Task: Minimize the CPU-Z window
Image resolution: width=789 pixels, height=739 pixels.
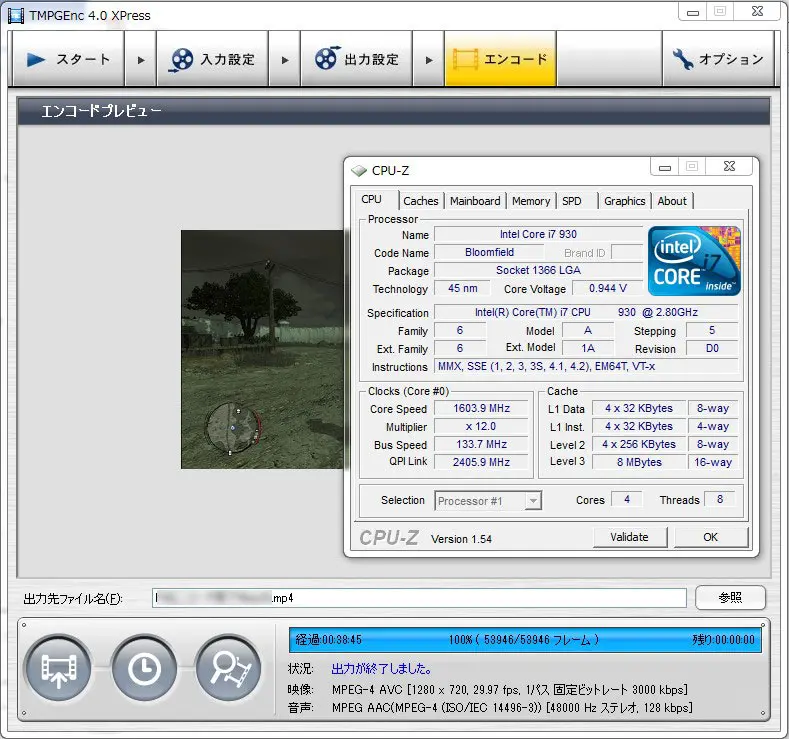Action: click(x=665, y=167)
